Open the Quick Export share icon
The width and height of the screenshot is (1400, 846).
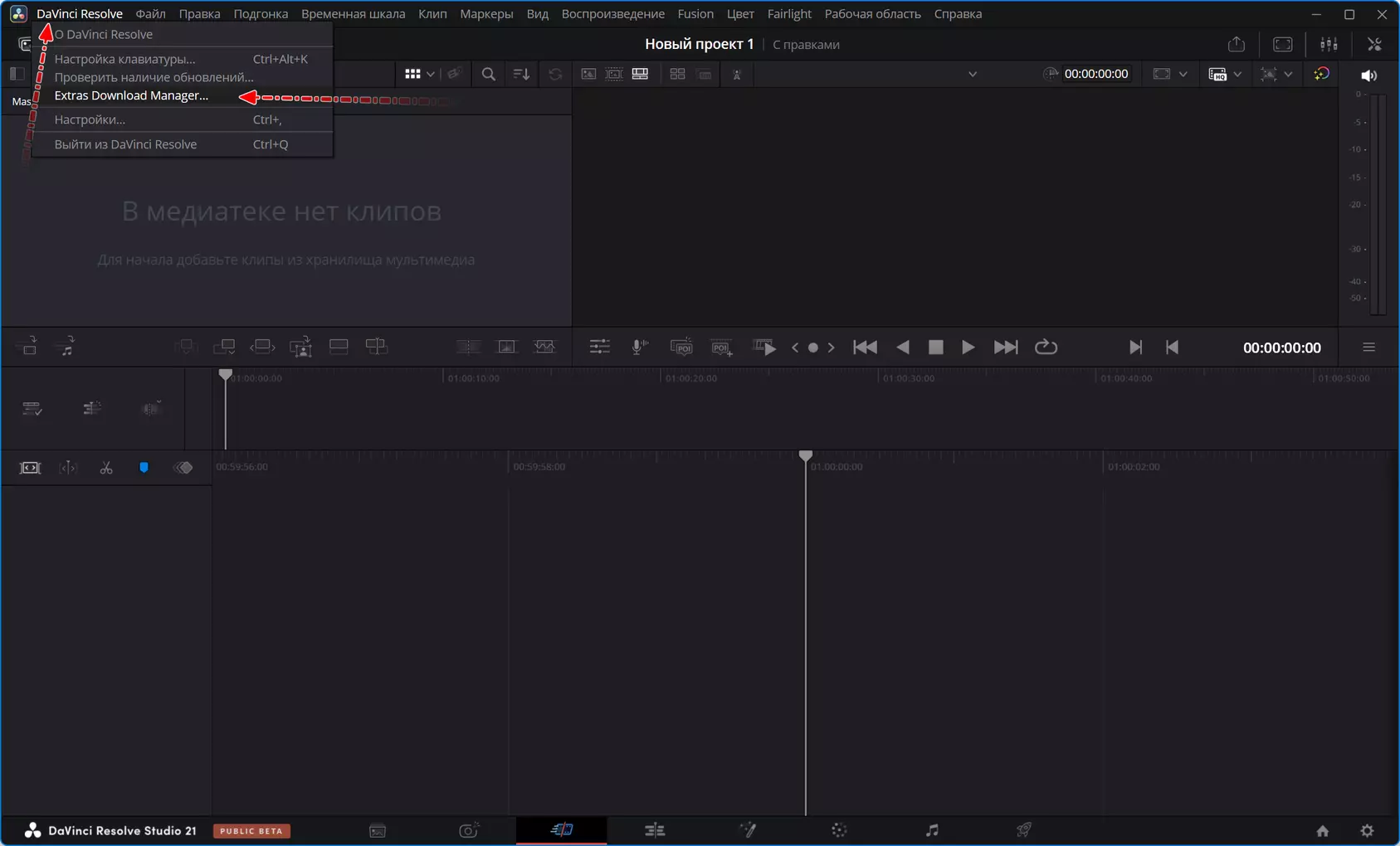pos(1237,44)
